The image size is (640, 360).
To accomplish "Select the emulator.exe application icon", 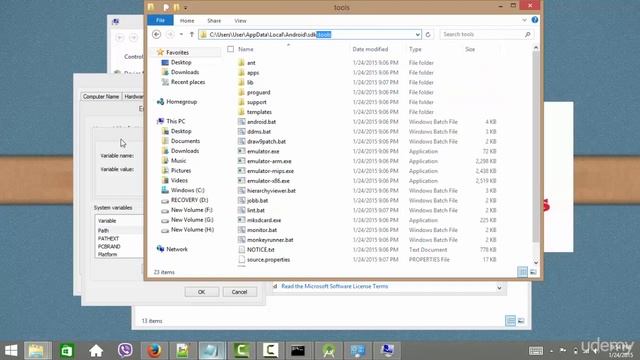I will pos(241,151).
